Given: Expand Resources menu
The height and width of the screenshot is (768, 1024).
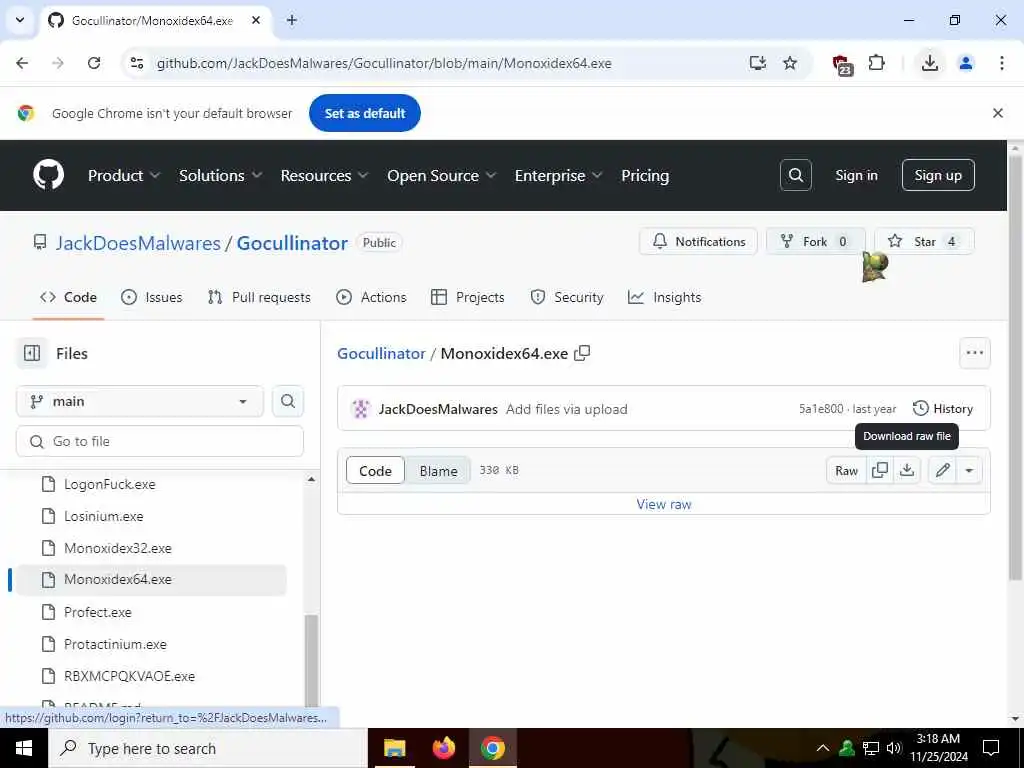Looking at the screenshot, I should click(325, 175).
